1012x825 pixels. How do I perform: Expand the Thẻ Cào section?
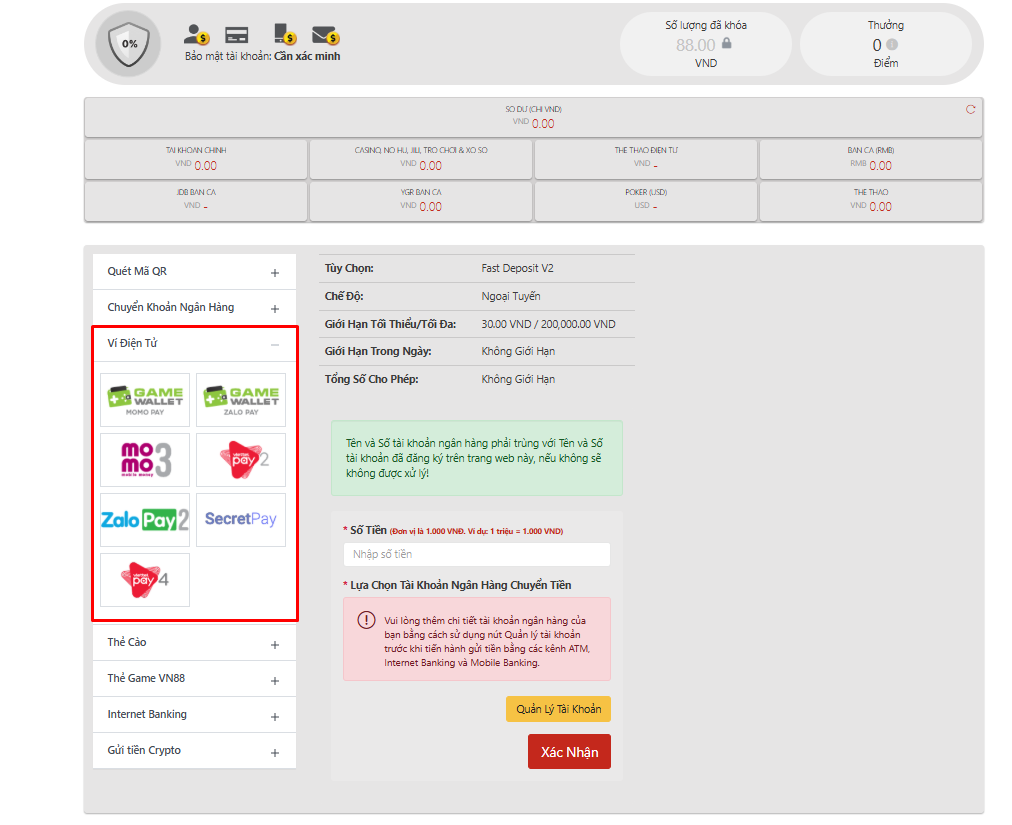tap(194, 643)
